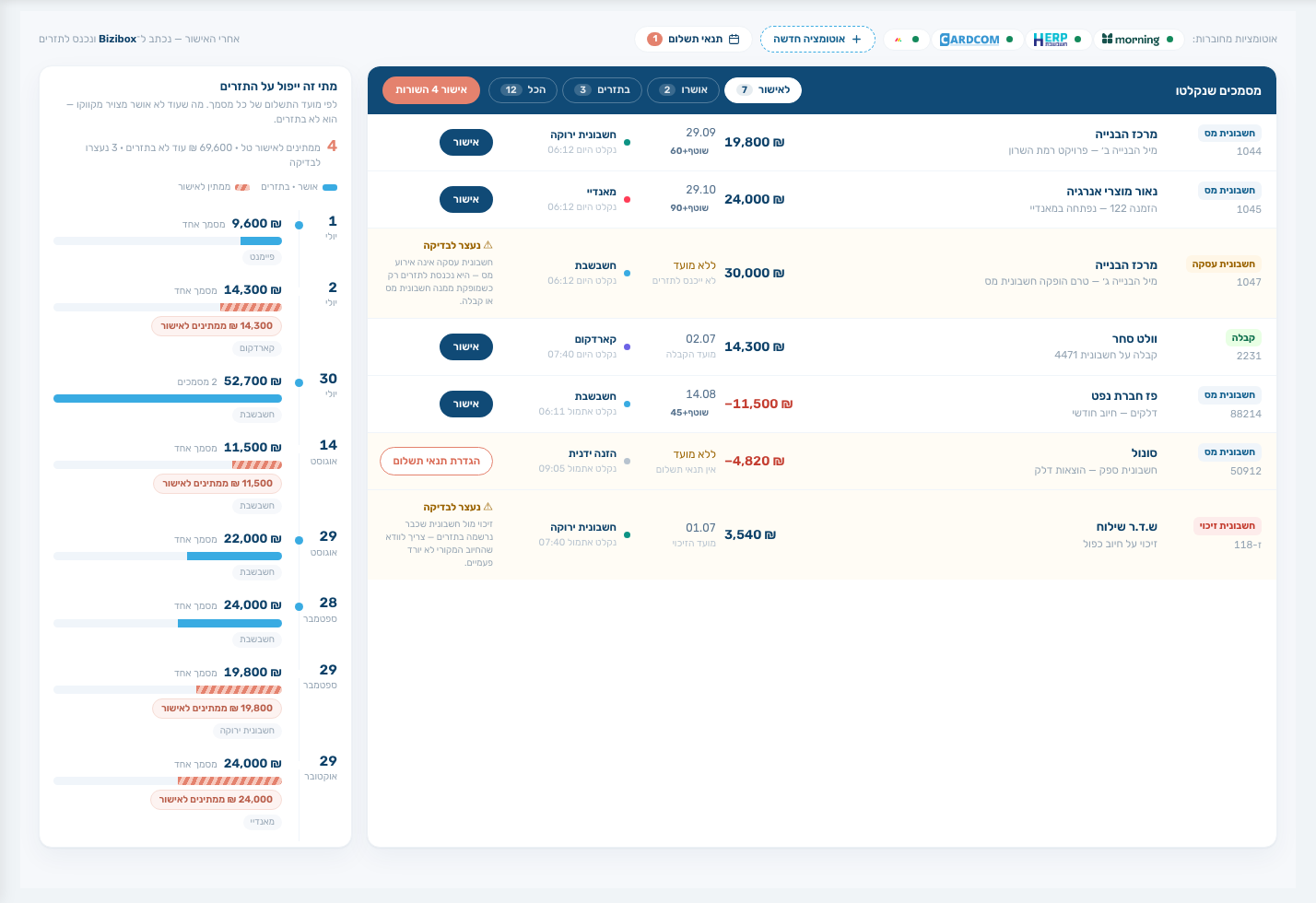This screenshot has width=1316, height=903.
Task: Click the פיימנט tag under 9,600 ₪
Action: coord(263,258)
